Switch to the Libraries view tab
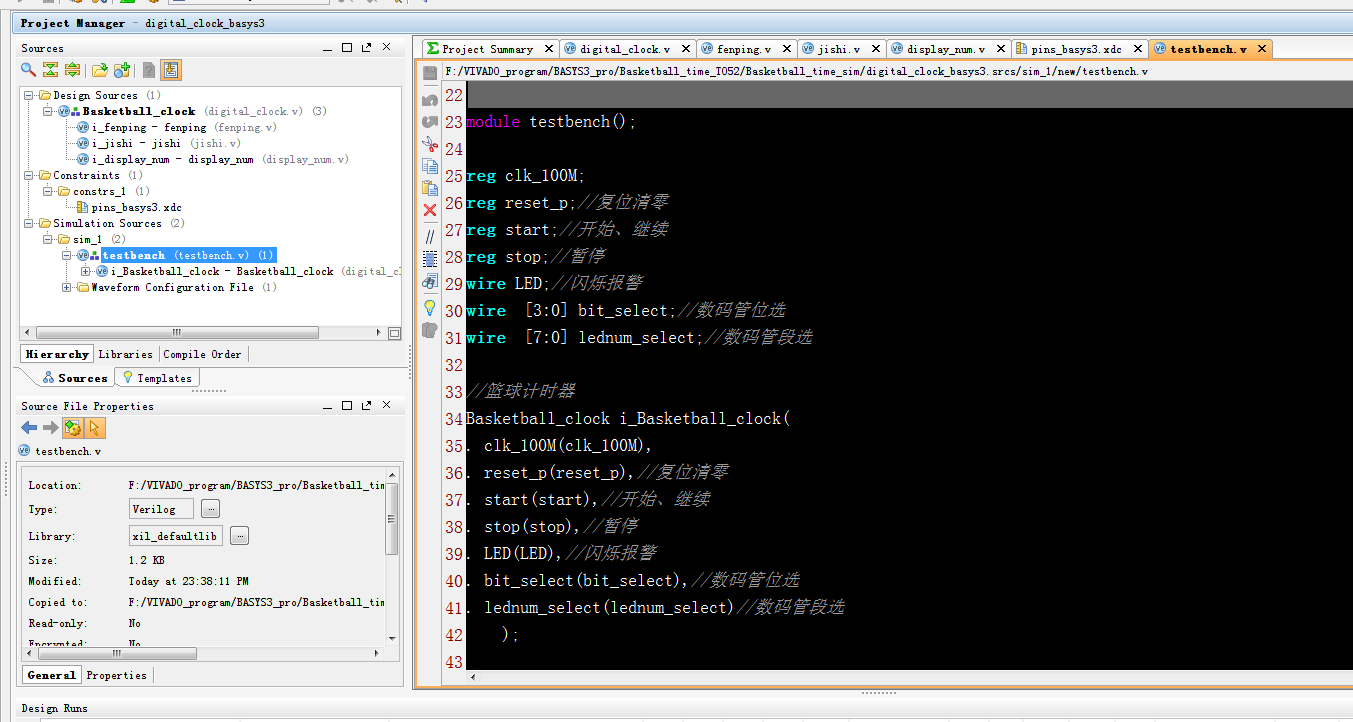 click(126, 354)
